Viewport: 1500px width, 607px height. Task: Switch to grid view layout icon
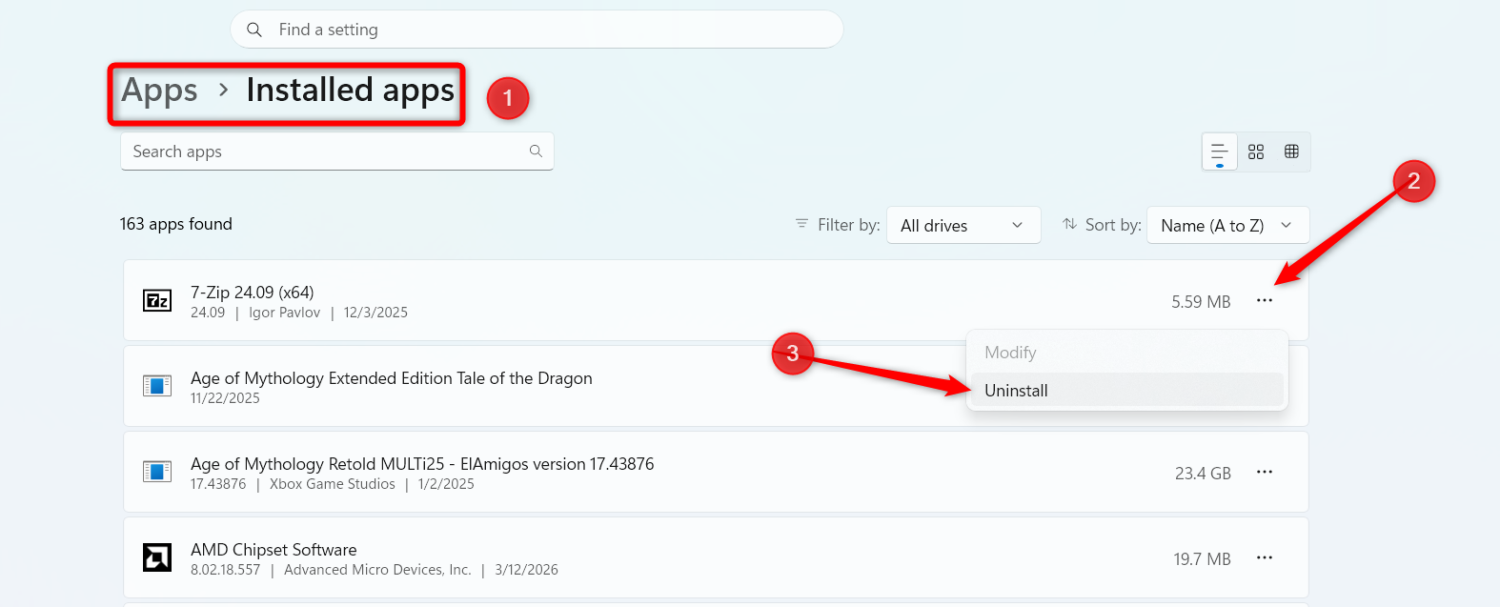(x=1256, y=152)
